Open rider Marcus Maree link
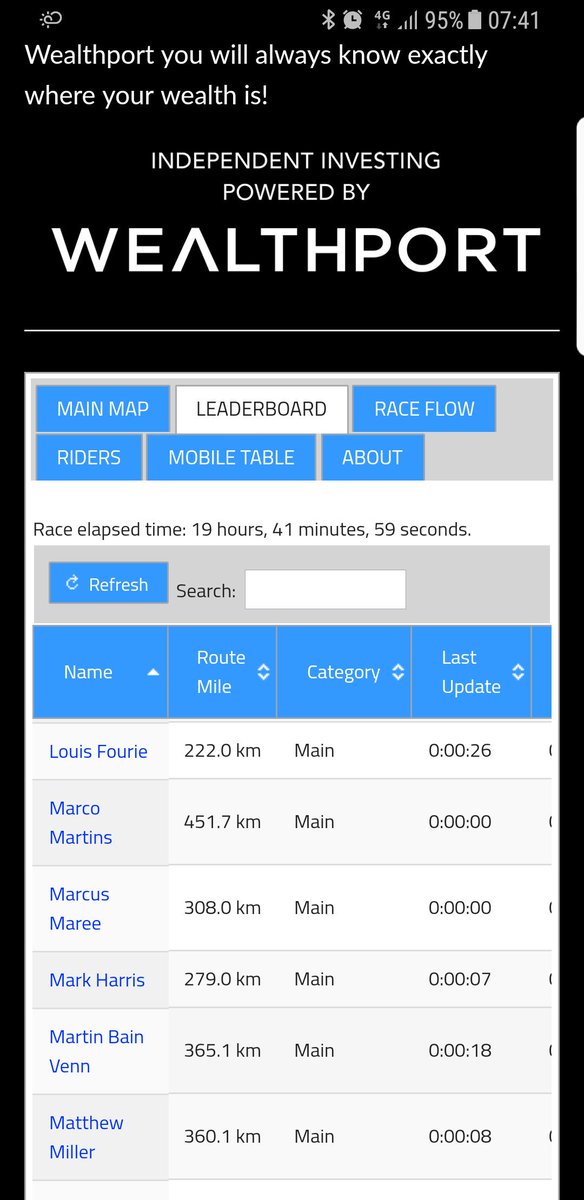 tap(79, 908)
